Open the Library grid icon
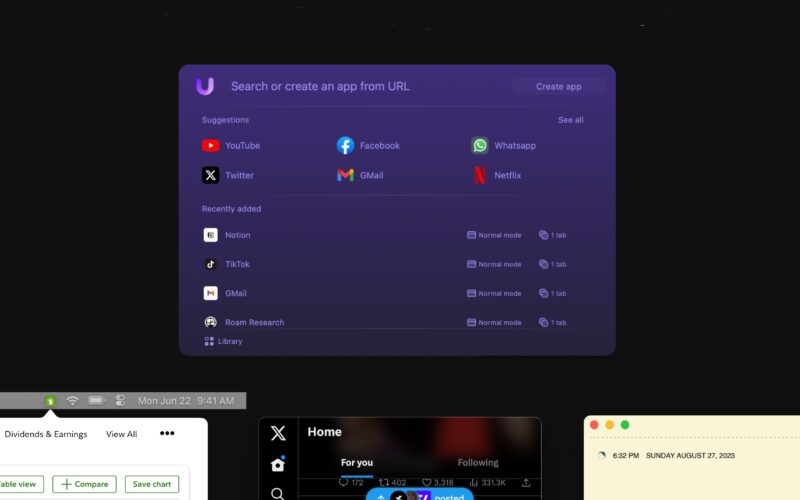Screen dimensions: 800x500 click(209, 341)
